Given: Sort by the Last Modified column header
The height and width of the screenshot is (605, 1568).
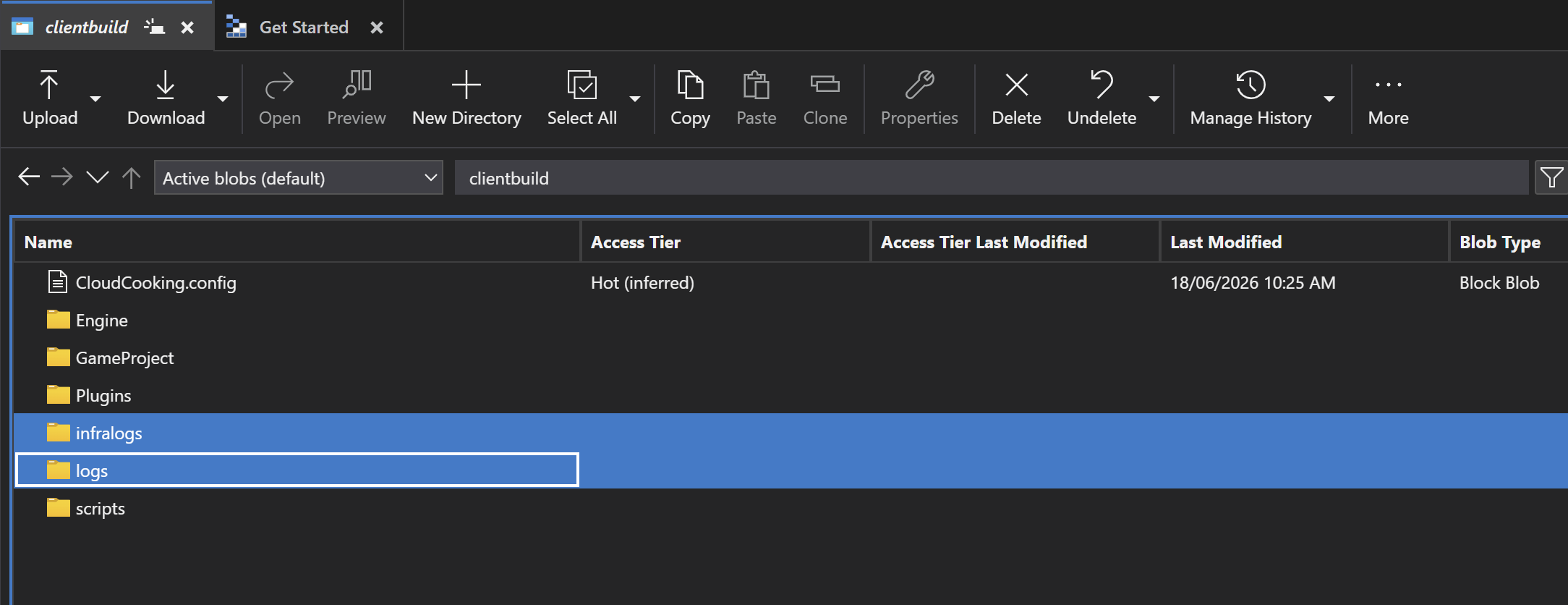Looking at the screenshot, I should (x=1304, y=242).
